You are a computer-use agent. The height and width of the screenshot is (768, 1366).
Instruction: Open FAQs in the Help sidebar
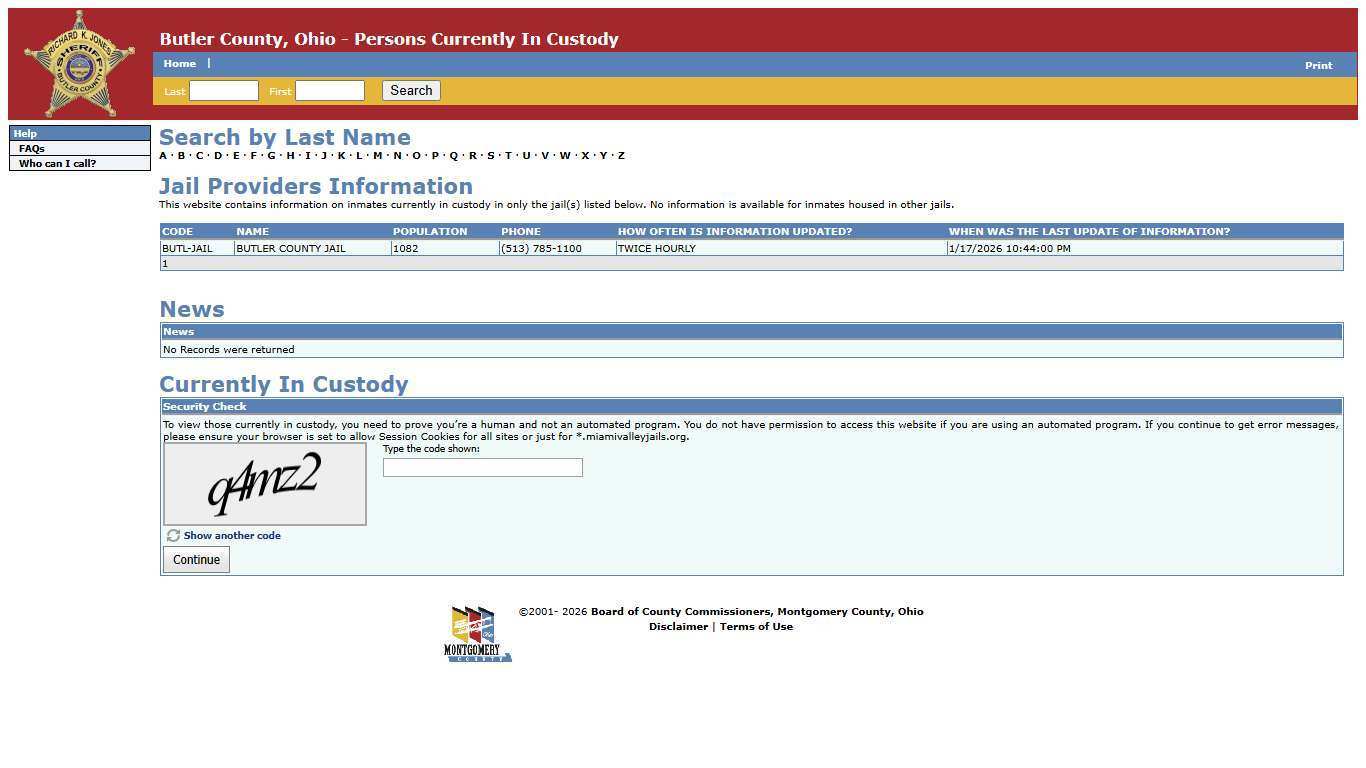(x=32, y=149)
